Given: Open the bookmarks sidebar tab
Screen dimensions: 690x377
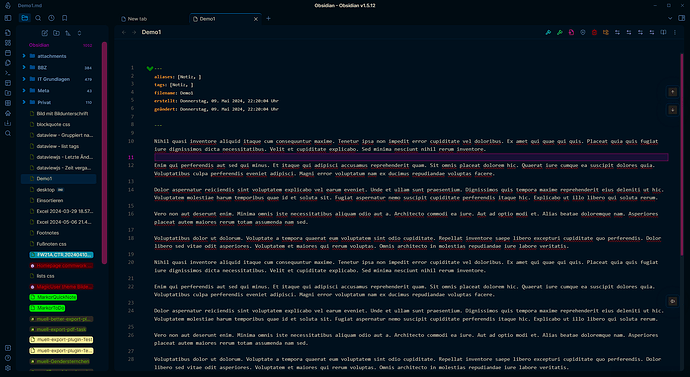Looking at the screenshot, I should tap(65, 18).
